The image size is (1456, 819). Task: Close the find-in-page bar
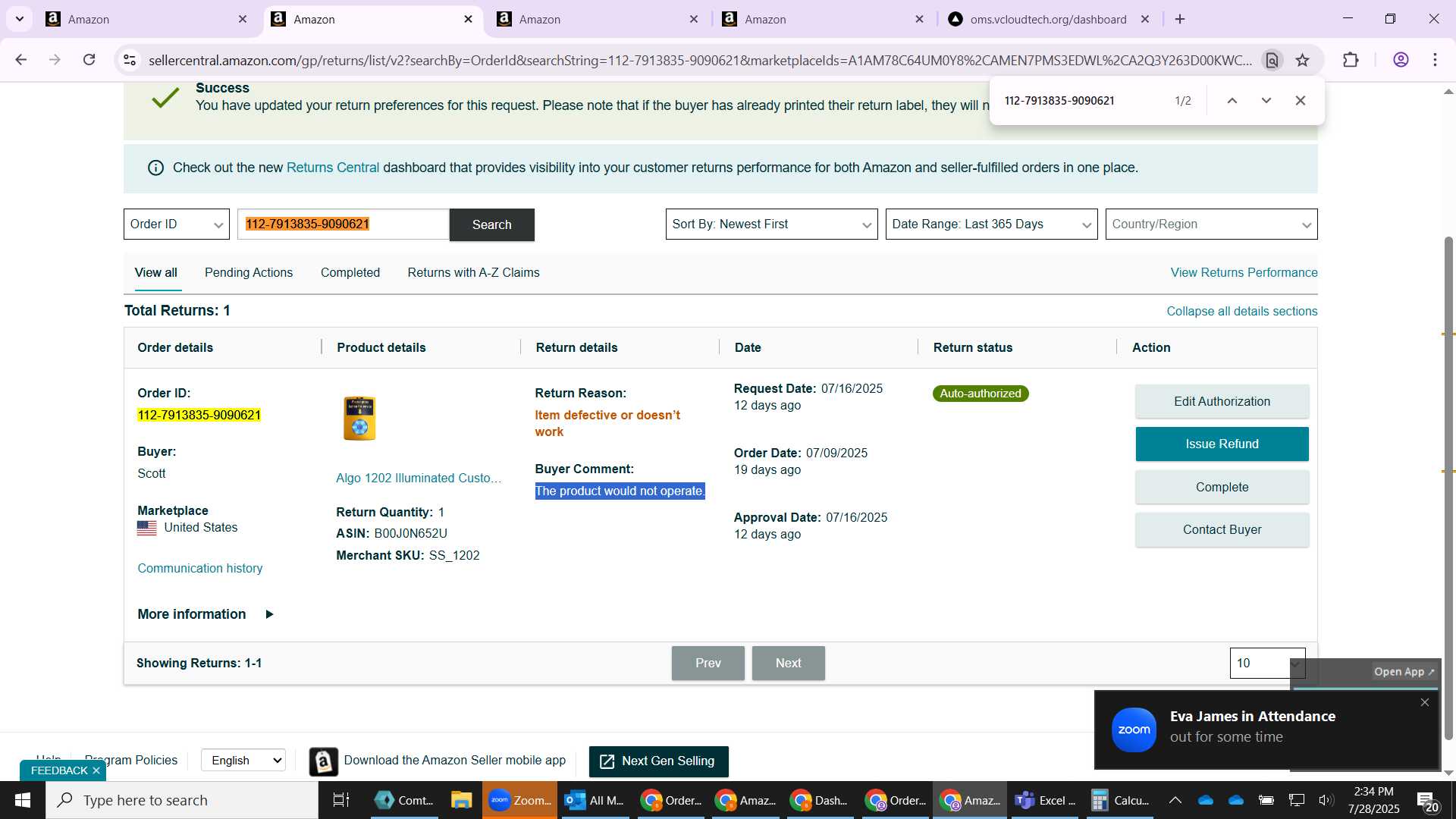1300,100
